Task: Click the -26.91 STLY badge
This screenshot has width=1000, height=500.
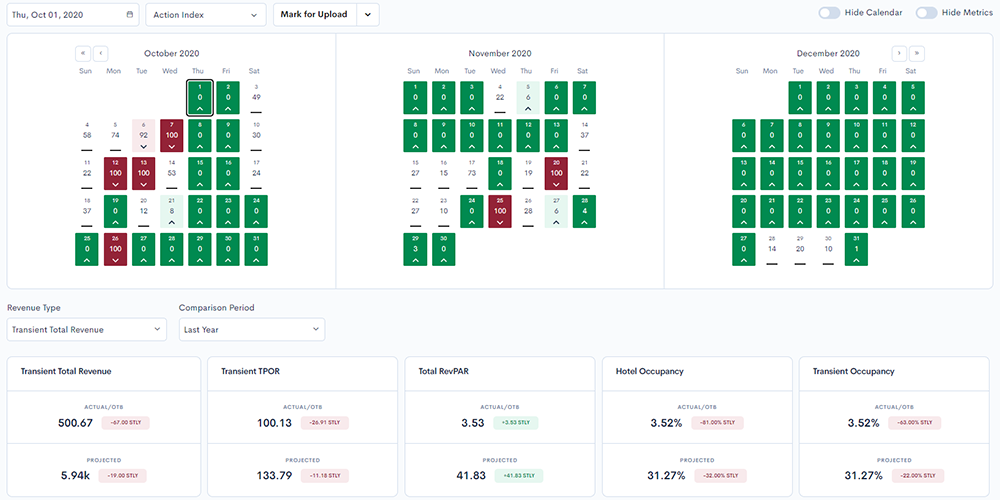Action: pos(325,423)
